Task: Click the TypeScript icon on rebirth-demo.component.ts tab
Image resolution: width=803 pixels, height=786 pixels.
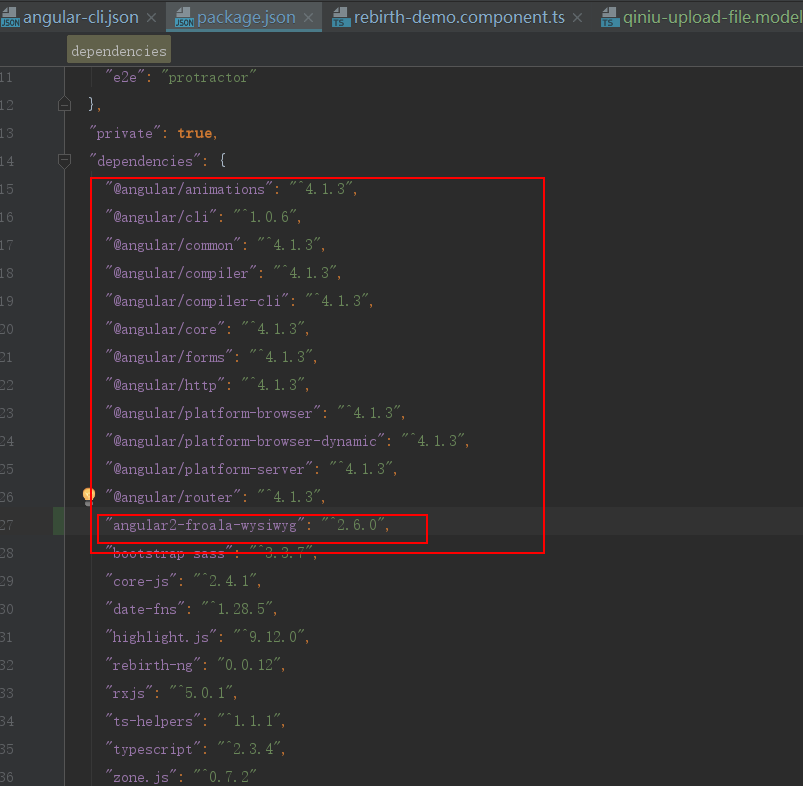Action: click(342, 17)
